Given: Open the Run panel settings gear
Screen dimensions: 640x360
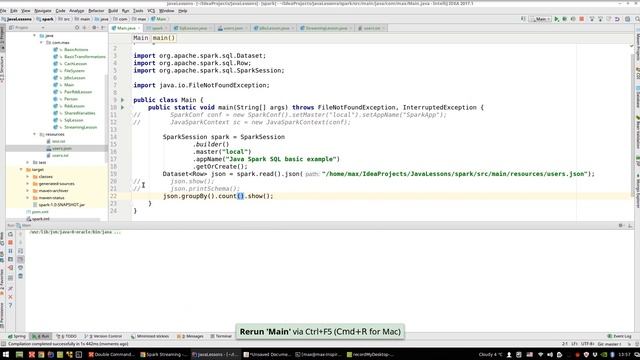Looking at the screenshot, I should (x=621, y=225).
